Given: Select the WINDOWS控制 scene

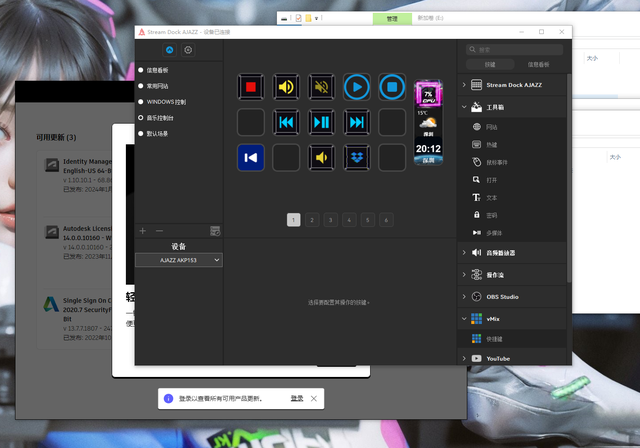Looking at the screenshot, I should (178, 102).
